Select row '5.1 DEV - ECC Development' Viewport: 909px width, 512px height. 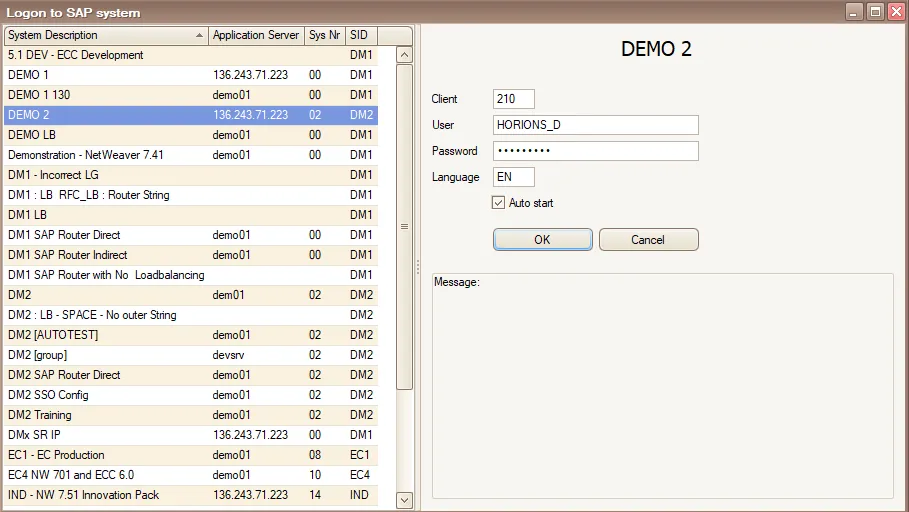point(191,55)
